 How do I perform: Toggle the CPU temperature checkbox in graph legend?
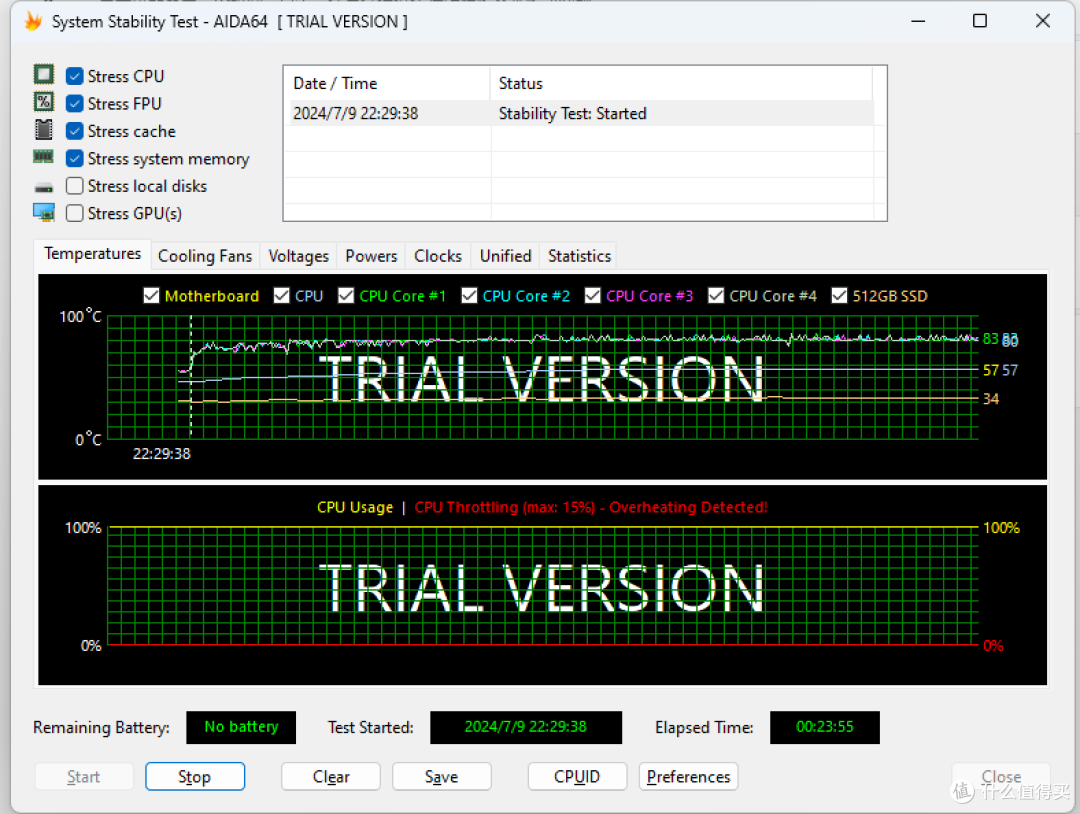pyautogui.click(x=282, y=295)
